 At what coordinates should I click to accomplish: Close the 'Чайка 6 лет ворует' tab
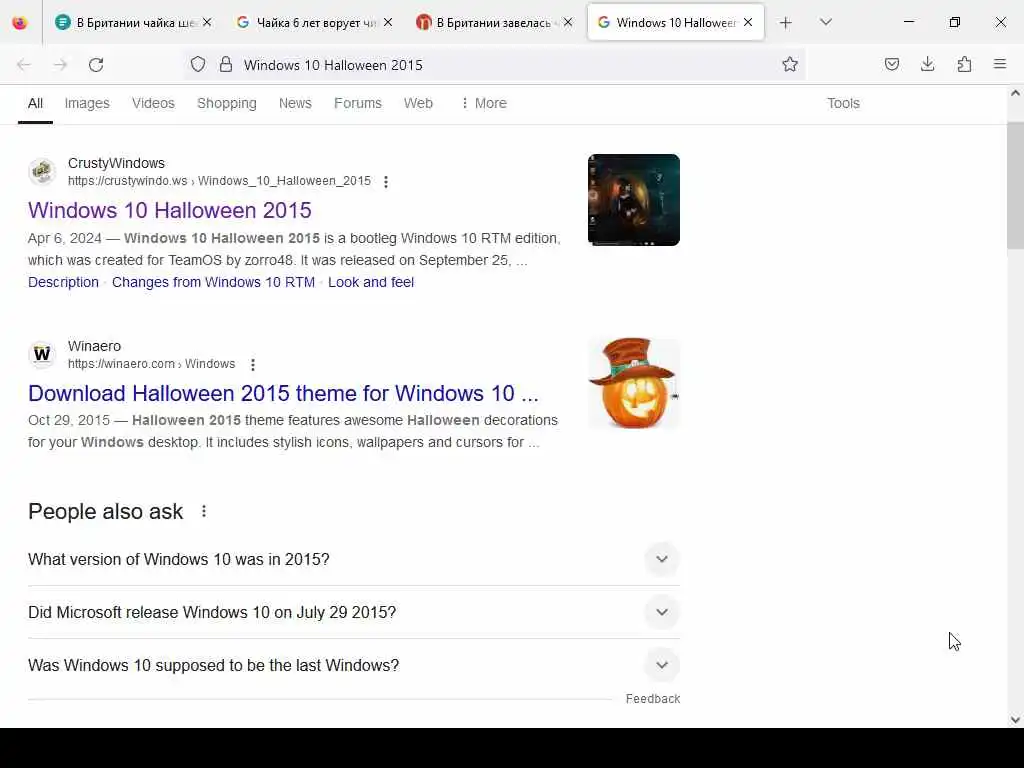coord(388,22)
